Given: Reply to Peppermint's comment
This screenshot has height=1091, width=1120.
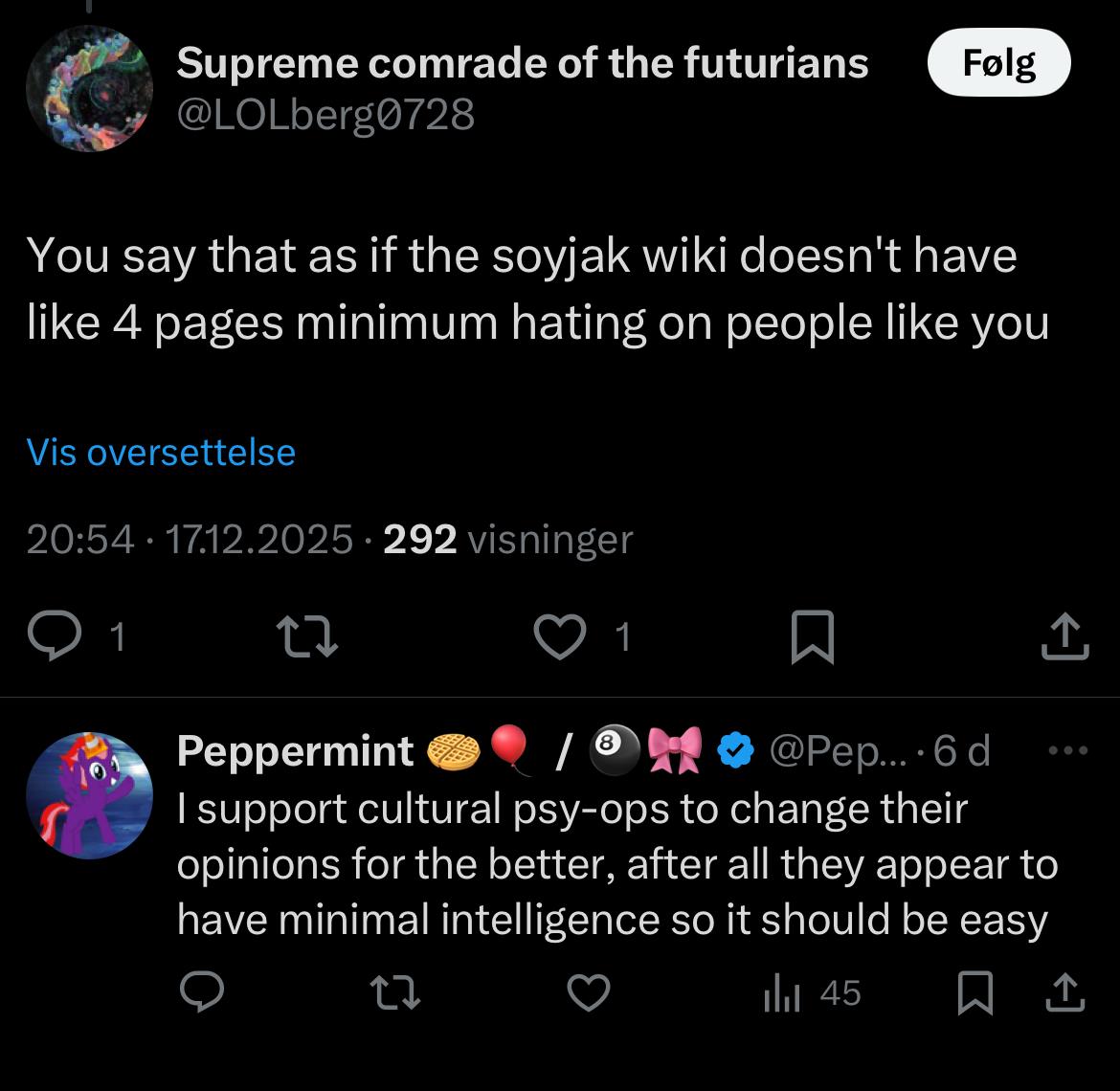Looking at the screenshot, I should point(203,993).
